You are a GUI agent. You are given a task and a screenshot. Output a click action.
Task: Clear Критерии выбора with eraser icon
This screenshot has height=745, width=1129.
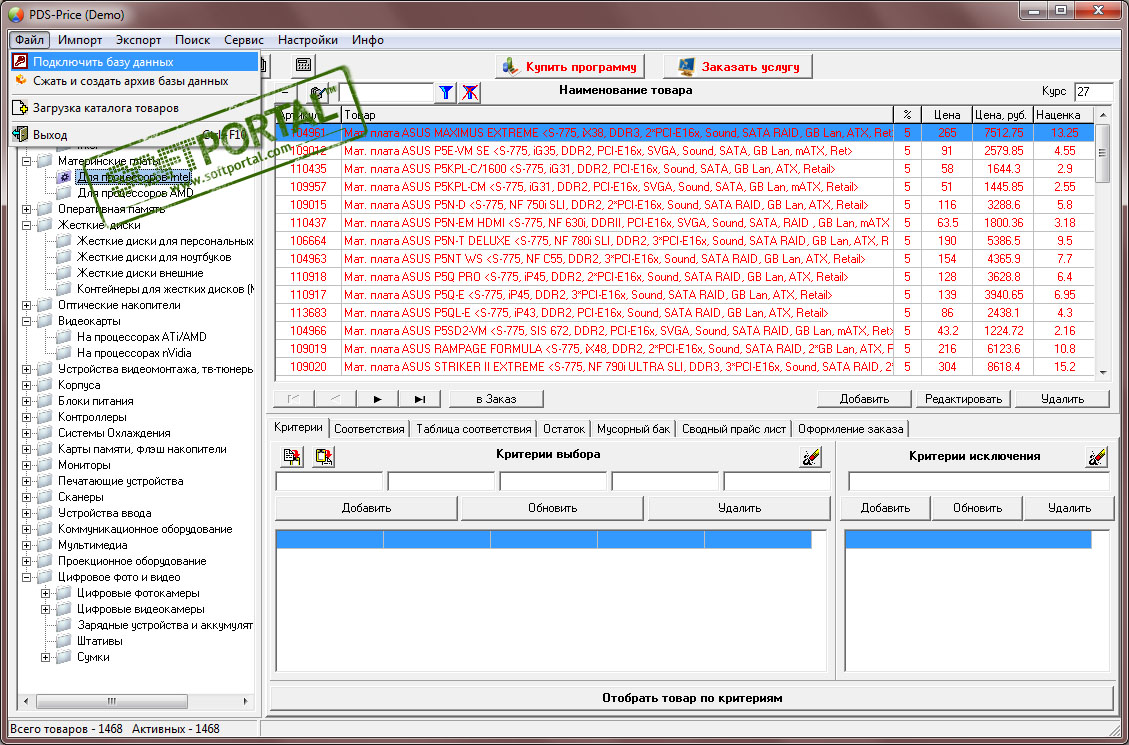point(811,456)
